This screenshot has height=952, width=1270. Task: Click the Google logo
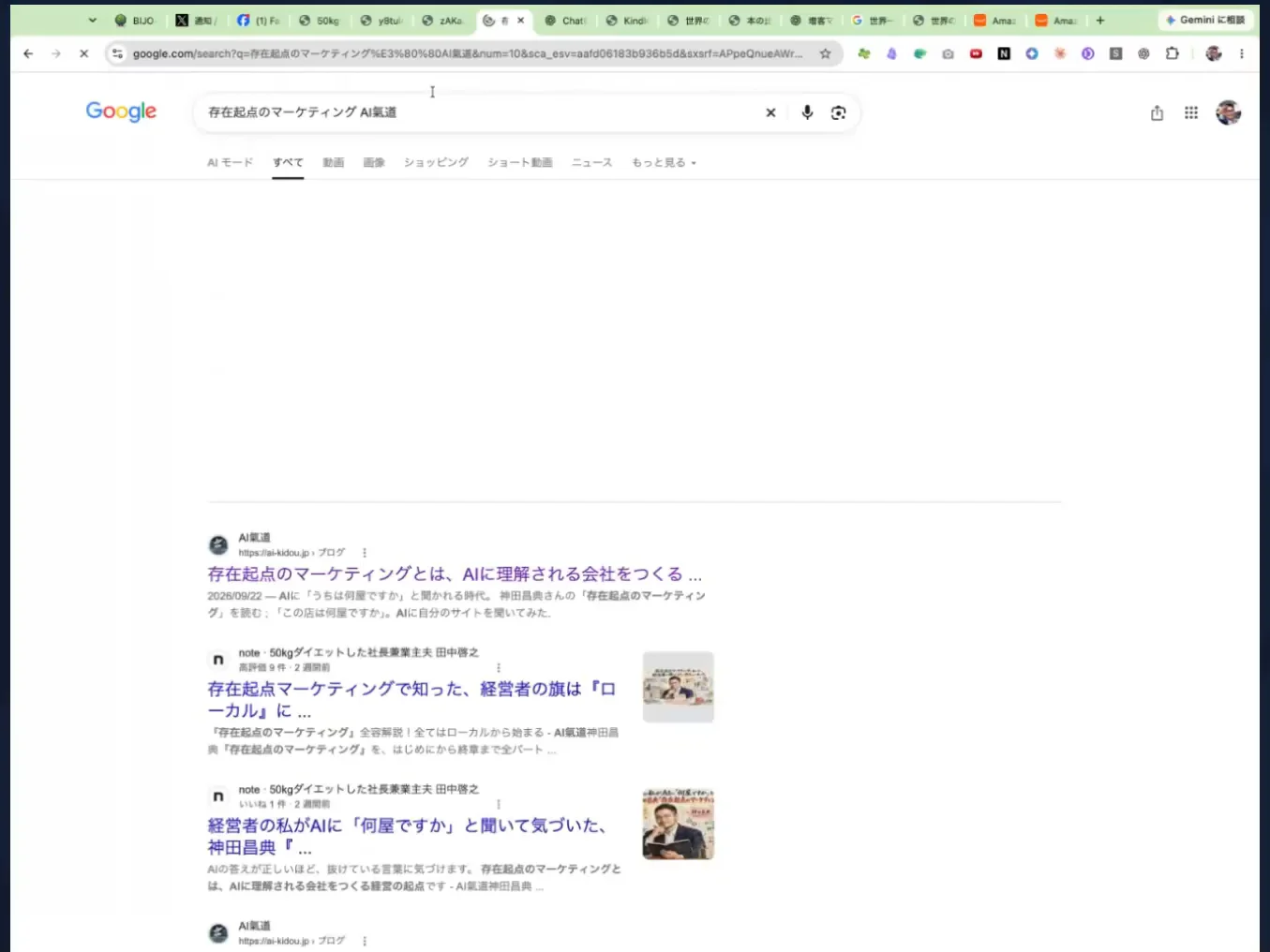tap(121, 112)
